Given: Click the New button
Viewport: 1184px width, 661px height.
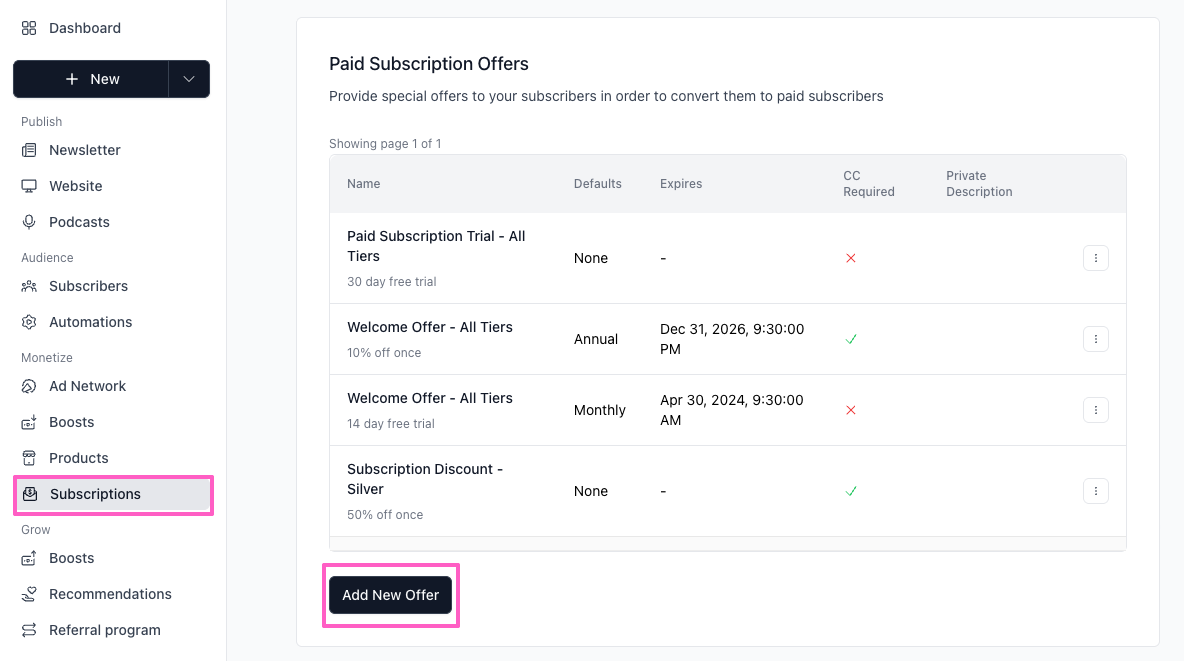Looking at the screenshot, I should pyautogui.click(x=91, y=79).
